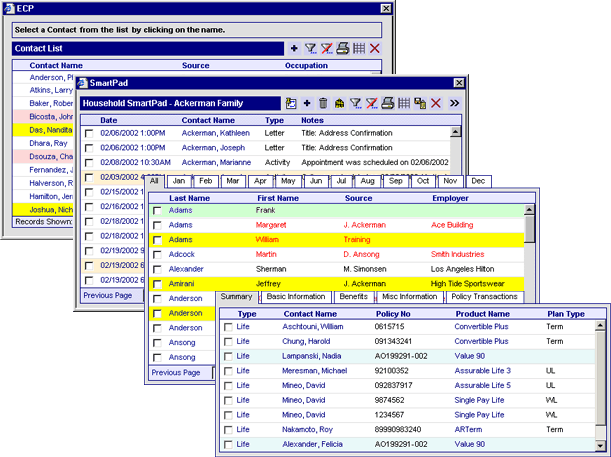Open the Policy Transactions tab
Screen dimensions: 611x457
click(x=484, y=297)
